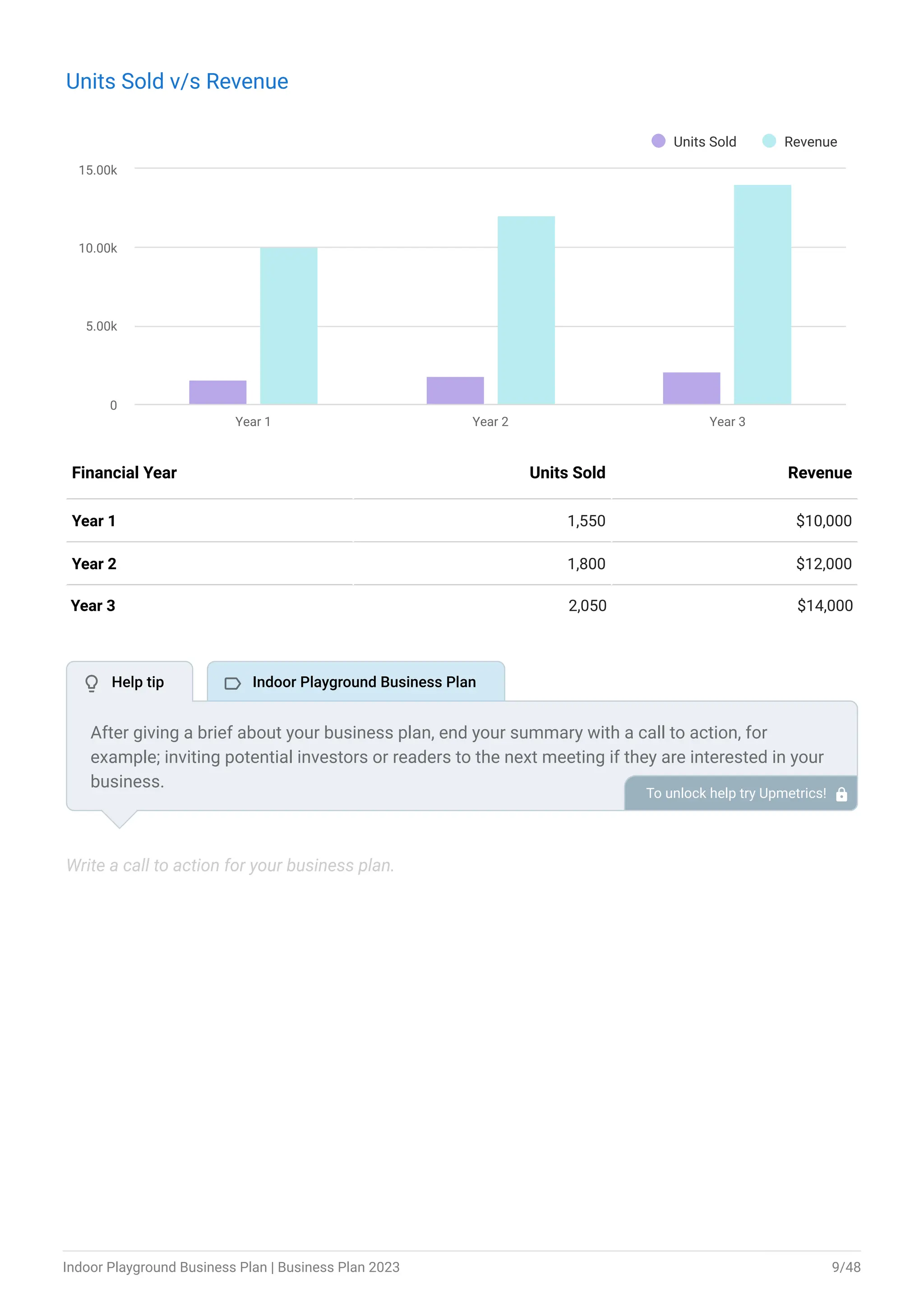The image size is (924, 1307).
Task: Click the Revenue column header in table
Action: tap(819, 473)
